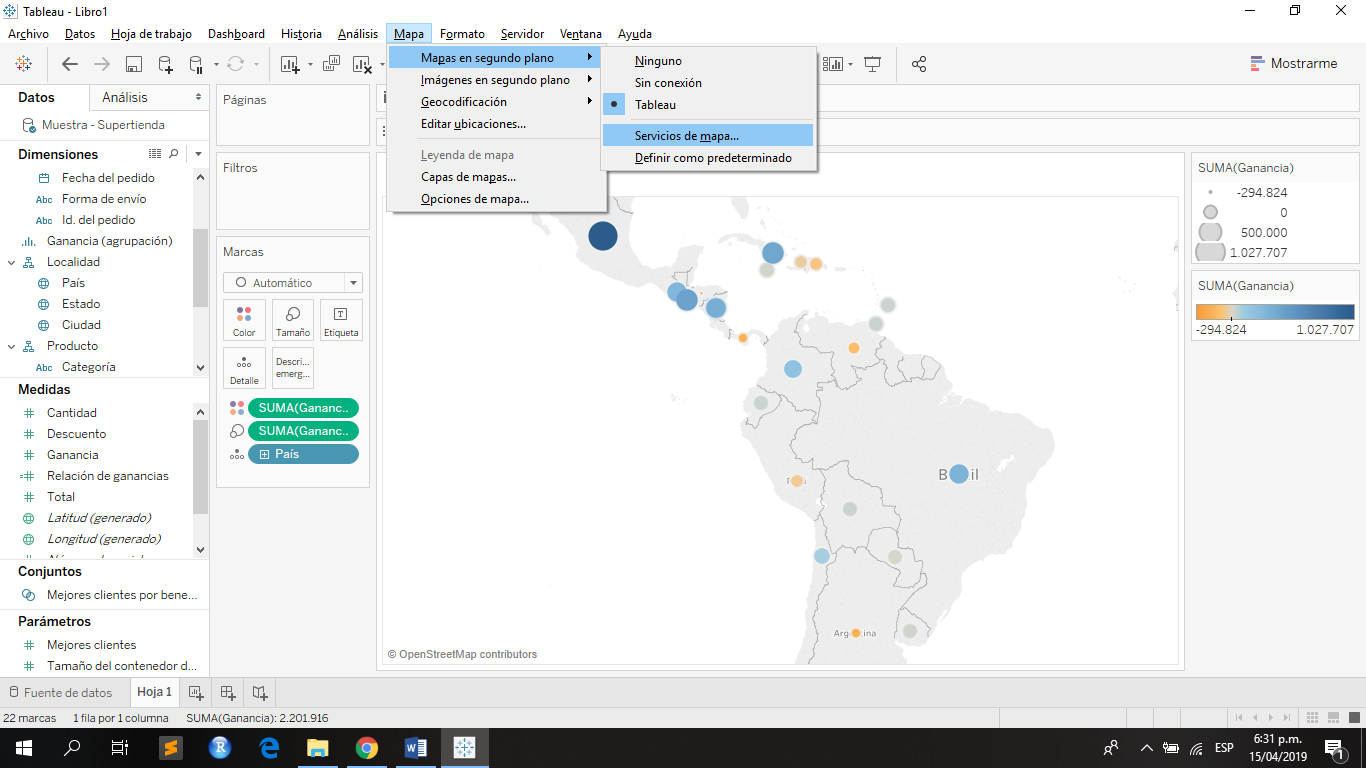
Task: Select the Color mark card icon
Action: 244,319
